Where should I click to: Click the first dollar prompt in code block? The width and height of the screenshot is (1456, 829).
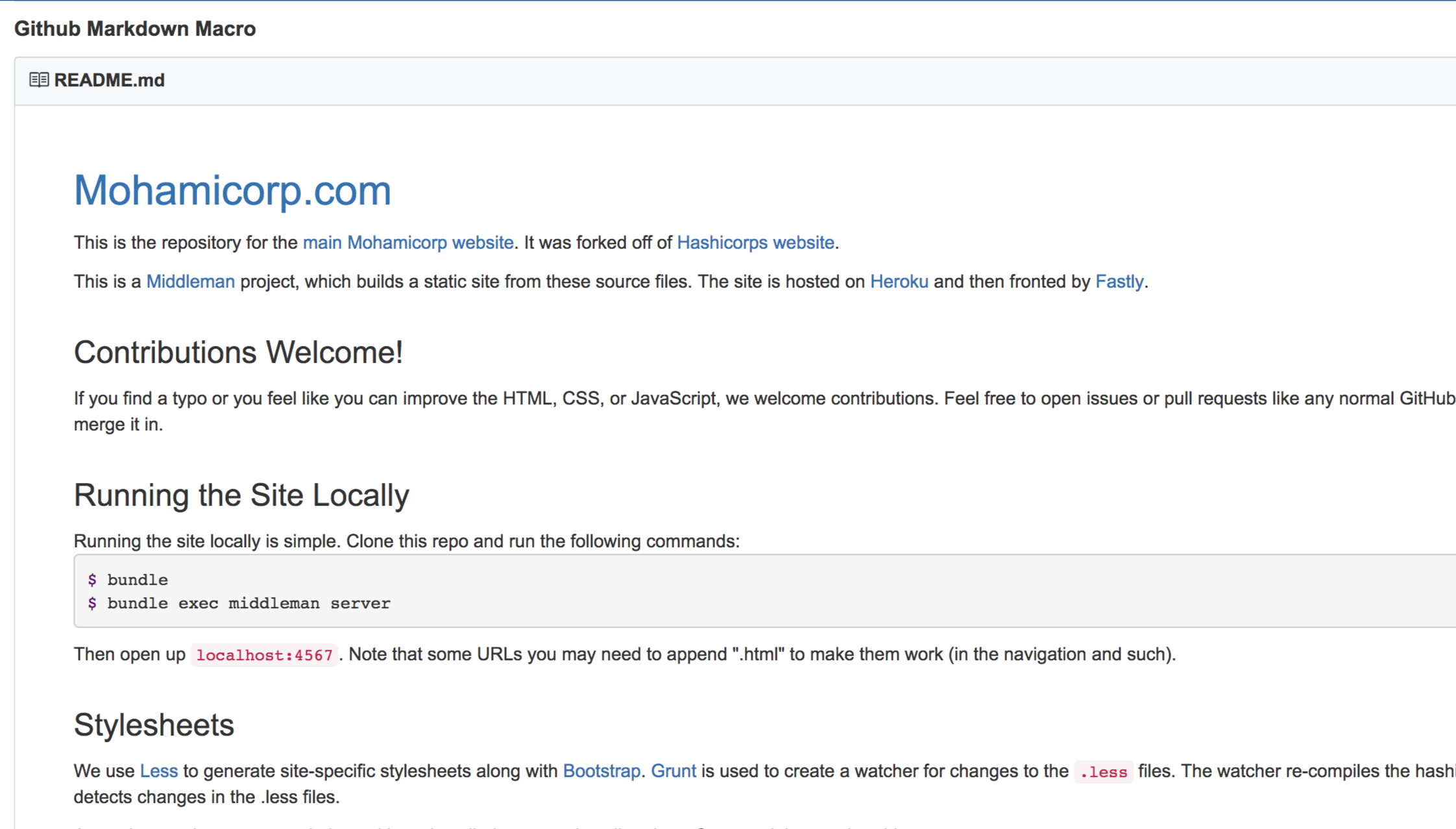tap(92, 580)
